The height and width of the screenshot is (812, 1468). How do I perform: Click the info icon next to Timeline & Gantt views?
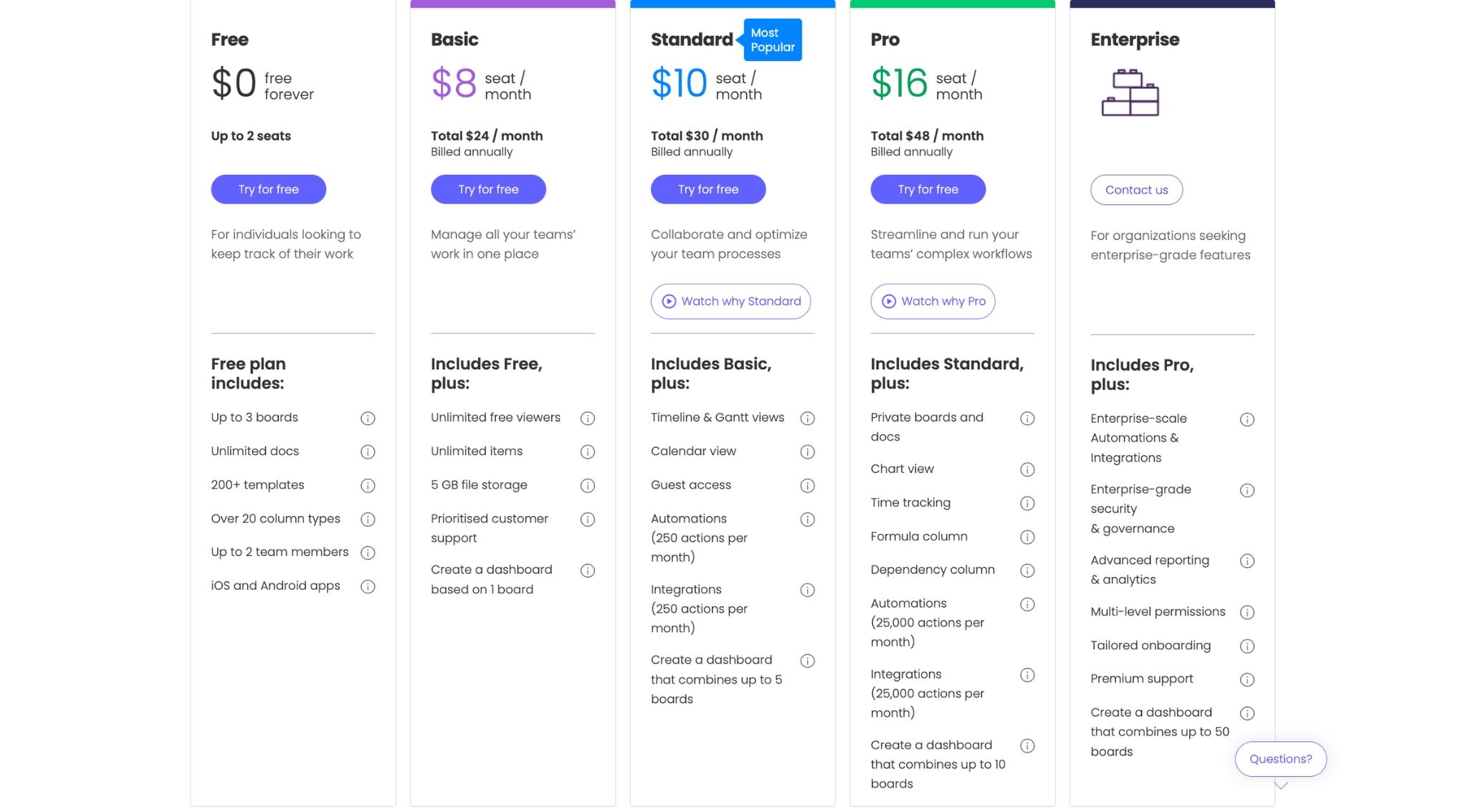tap(808, 418)
